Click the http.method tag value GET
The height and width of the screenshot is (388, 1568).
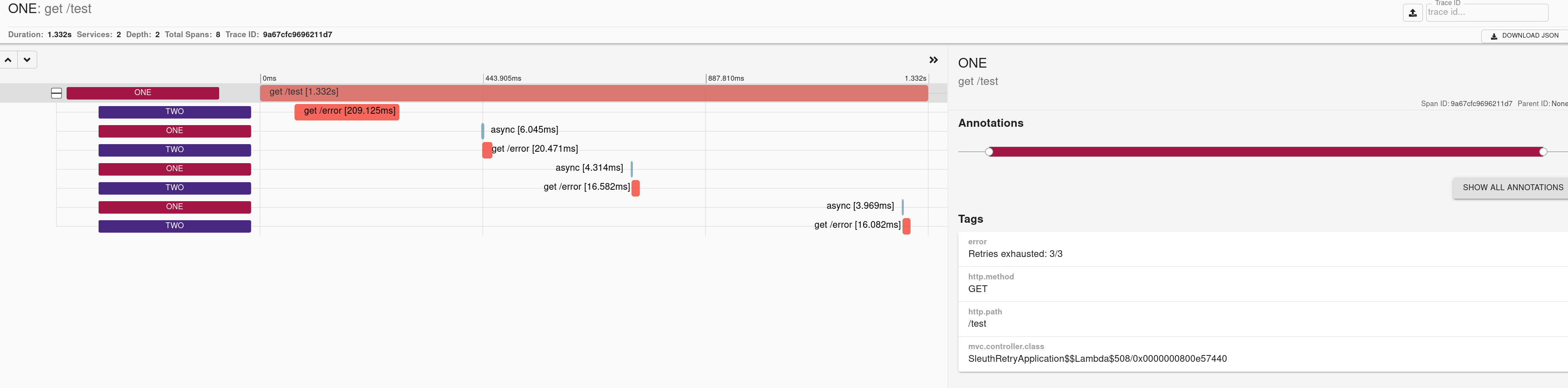click(977, 289)
